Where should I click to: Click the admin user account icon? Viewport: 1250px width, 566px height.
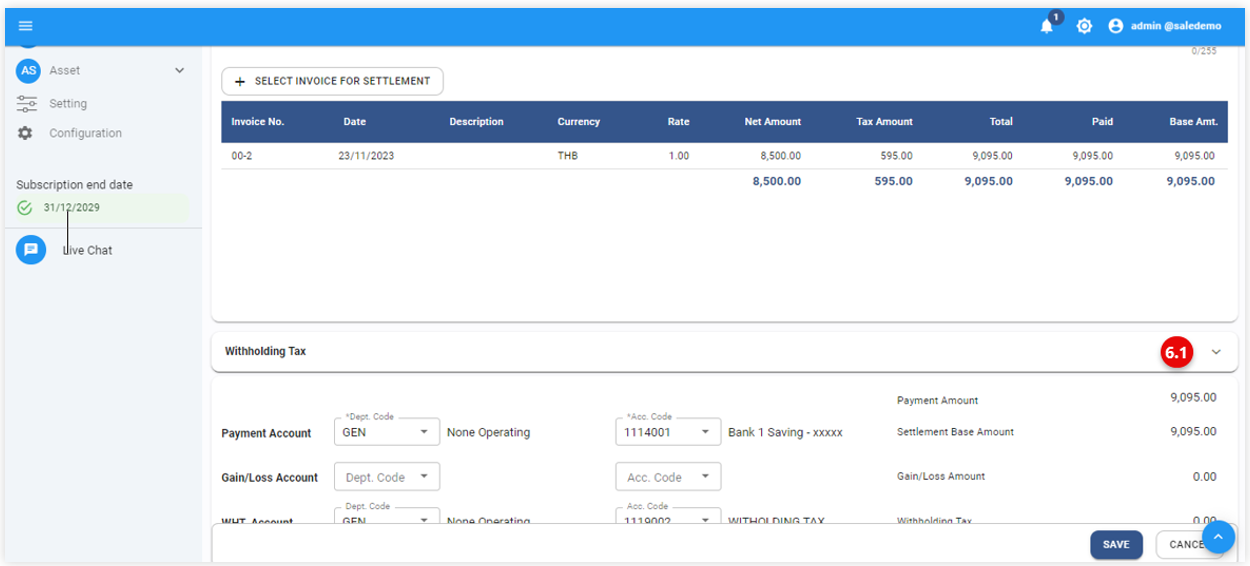pyautogui.click(x=1116, y=27)
